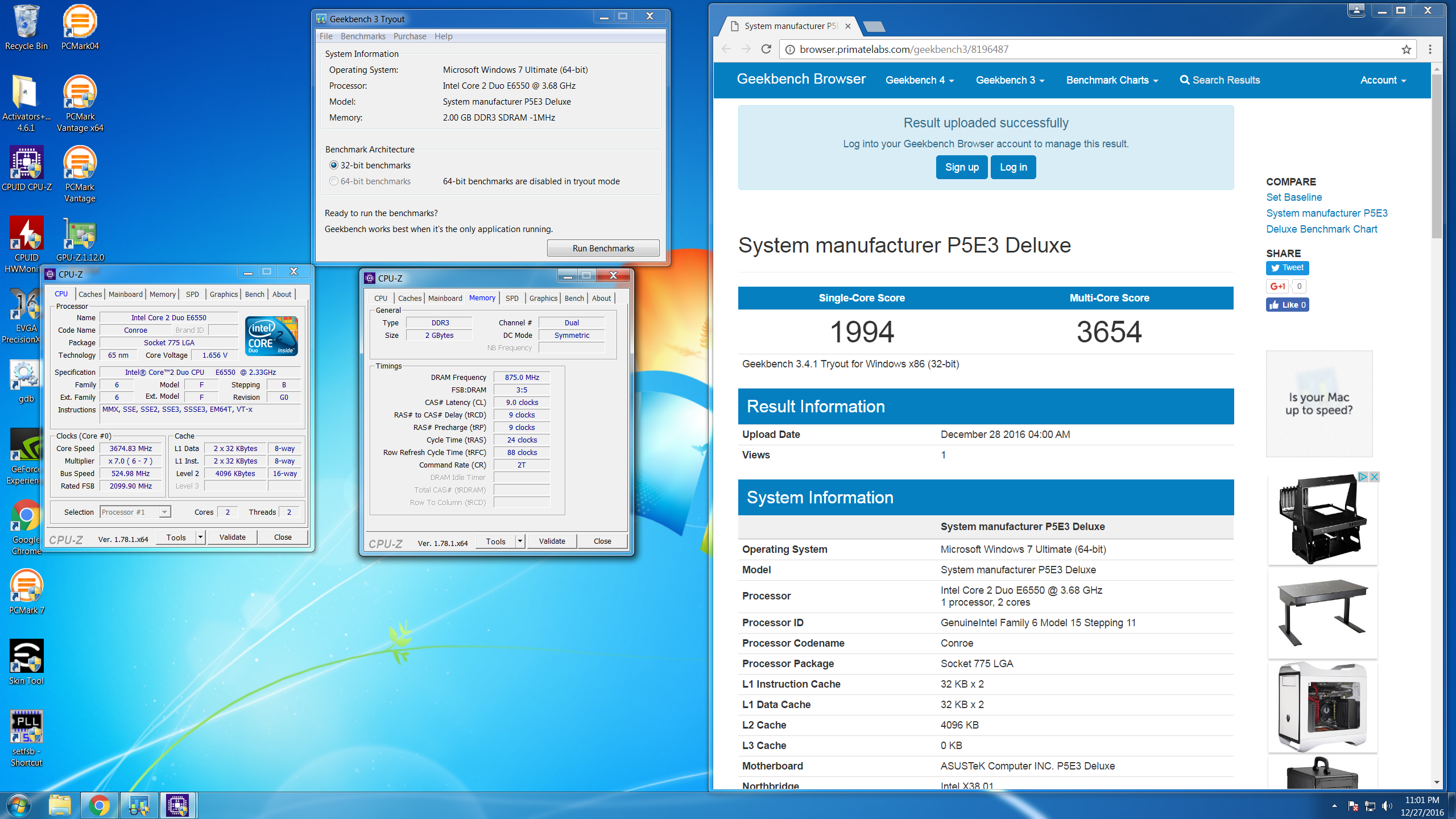Open the Set Baseline link

pos(1294,197)
